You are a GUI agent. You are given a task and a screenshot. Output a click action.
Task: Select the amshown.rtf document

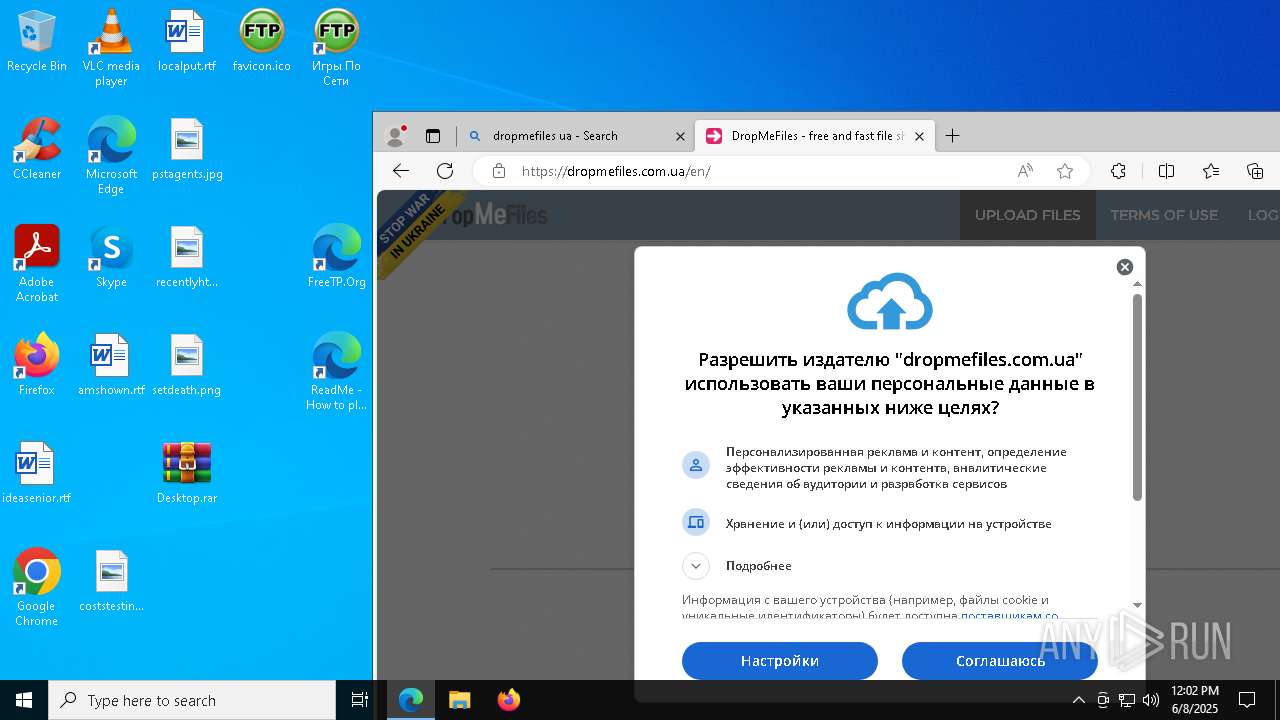pos(111,366)
